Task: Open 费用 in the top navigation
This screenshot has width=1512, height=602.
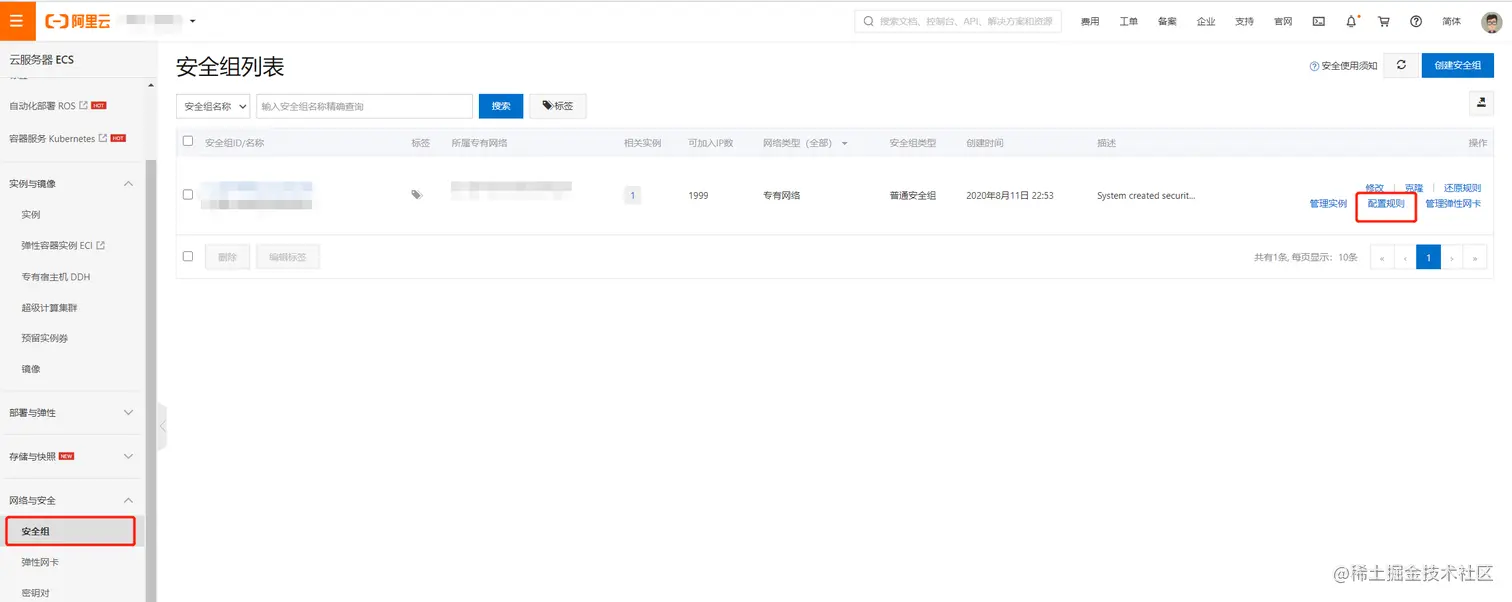Action: tap(1090, 22)
